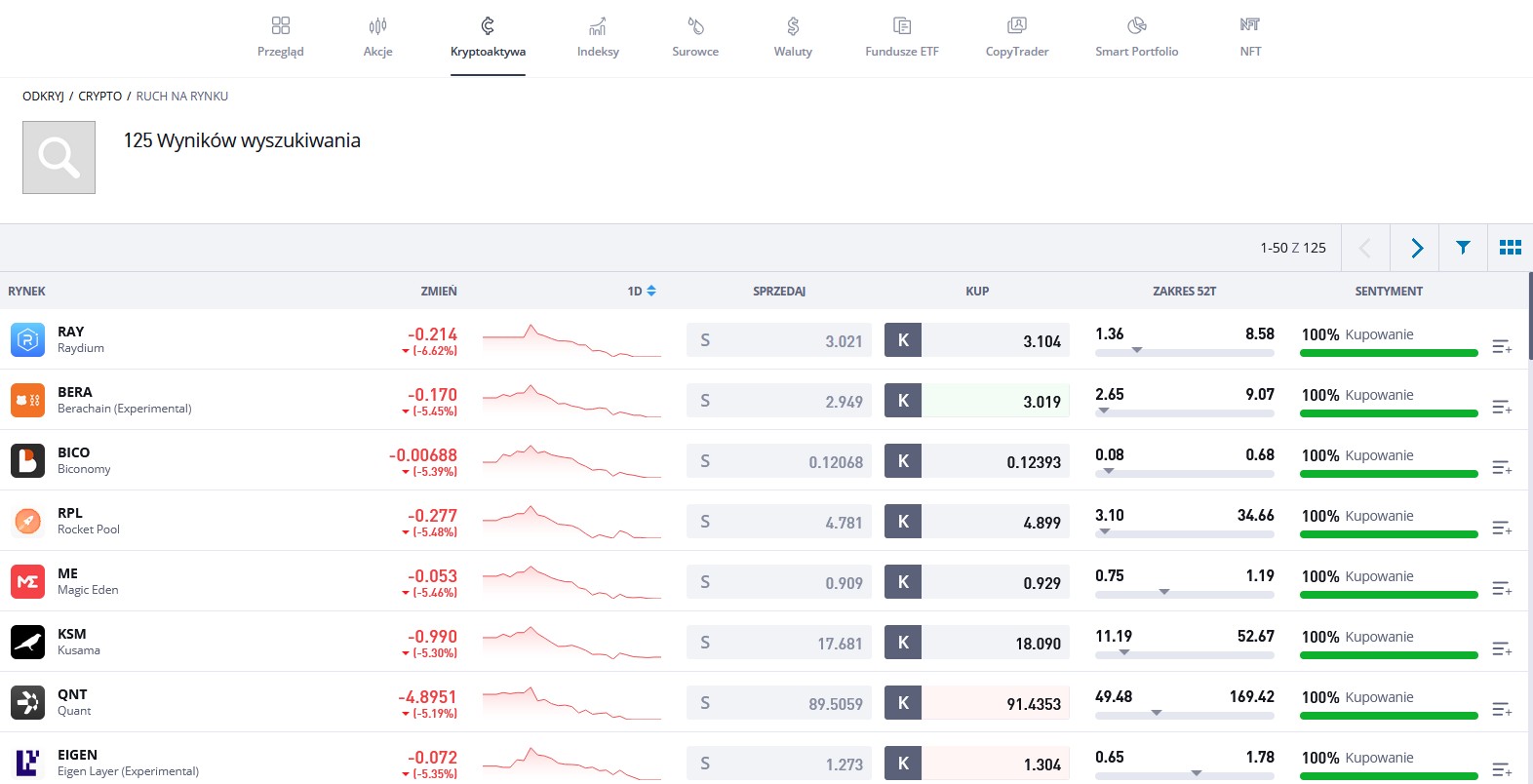Buy BERA at 3.019
This screenshot has height=784, width=1533.
pos(977,401)
